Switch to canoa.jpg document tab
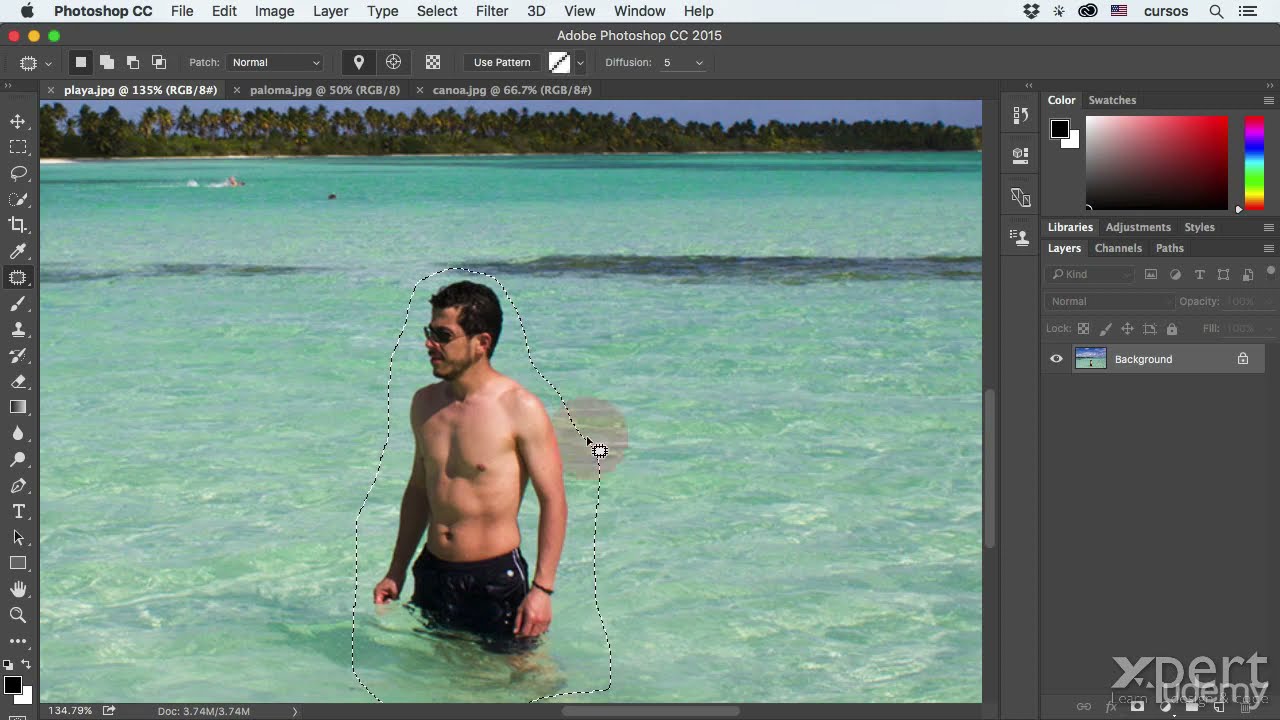The image size is (1280, 720). (512, 90)
